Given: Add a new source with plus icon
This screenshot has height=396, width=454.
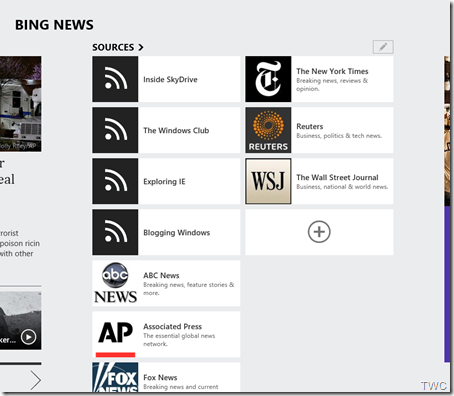Looking at the screenshot, I should coord(319,232).
